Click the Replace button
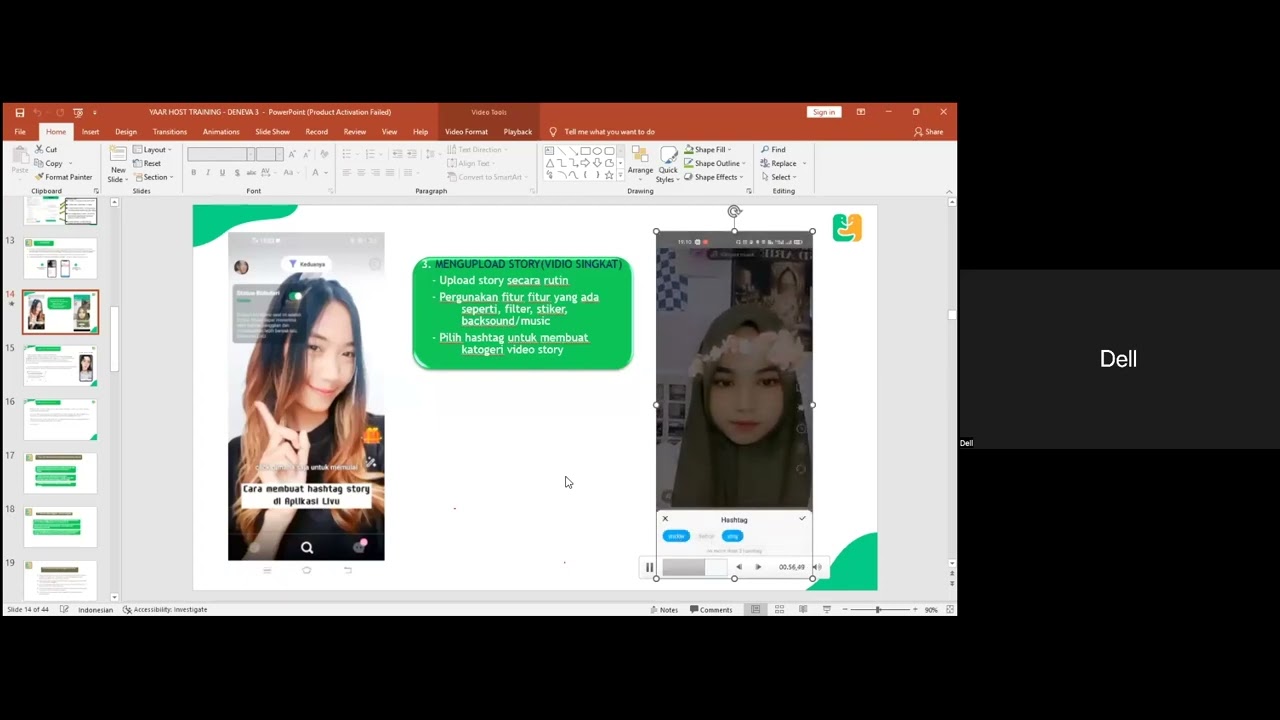This screenshot has height=720, width=1280. pyautogui.click(x=779, y=163)
